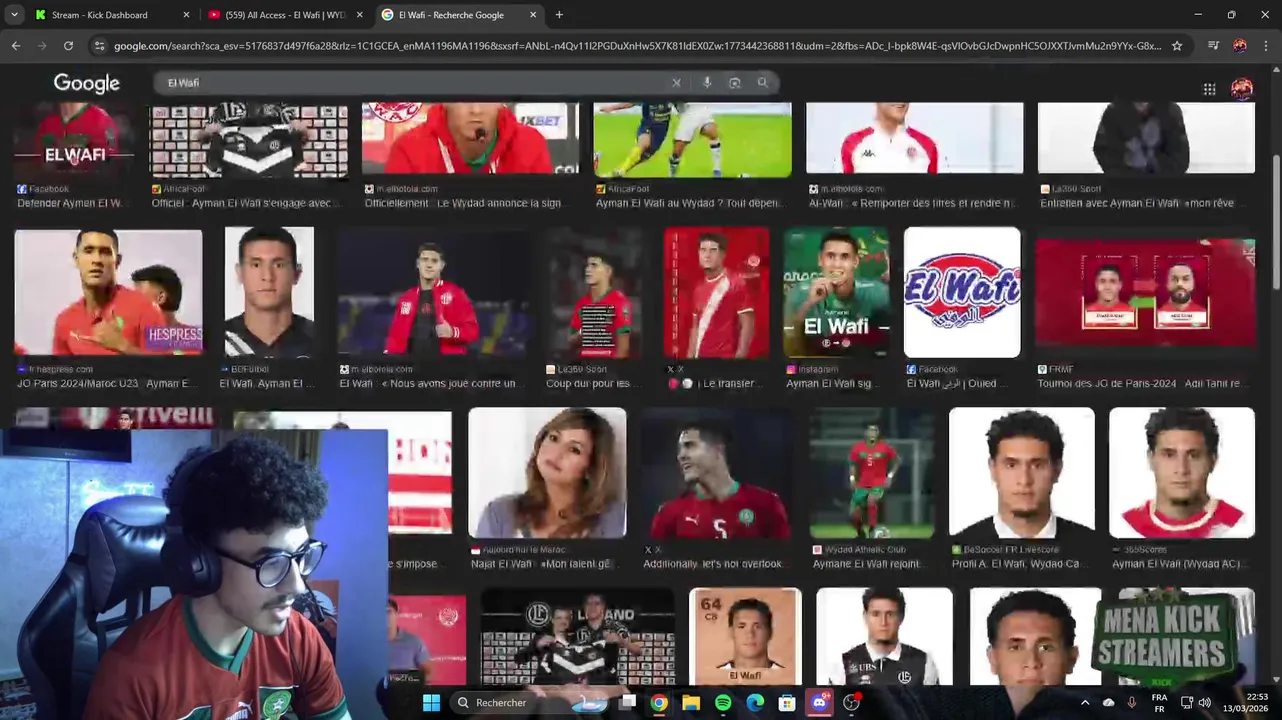Open the FRMF Tournoi des JO image
The width and height of the screenshot is (1282, 720).
(1145, 292)
